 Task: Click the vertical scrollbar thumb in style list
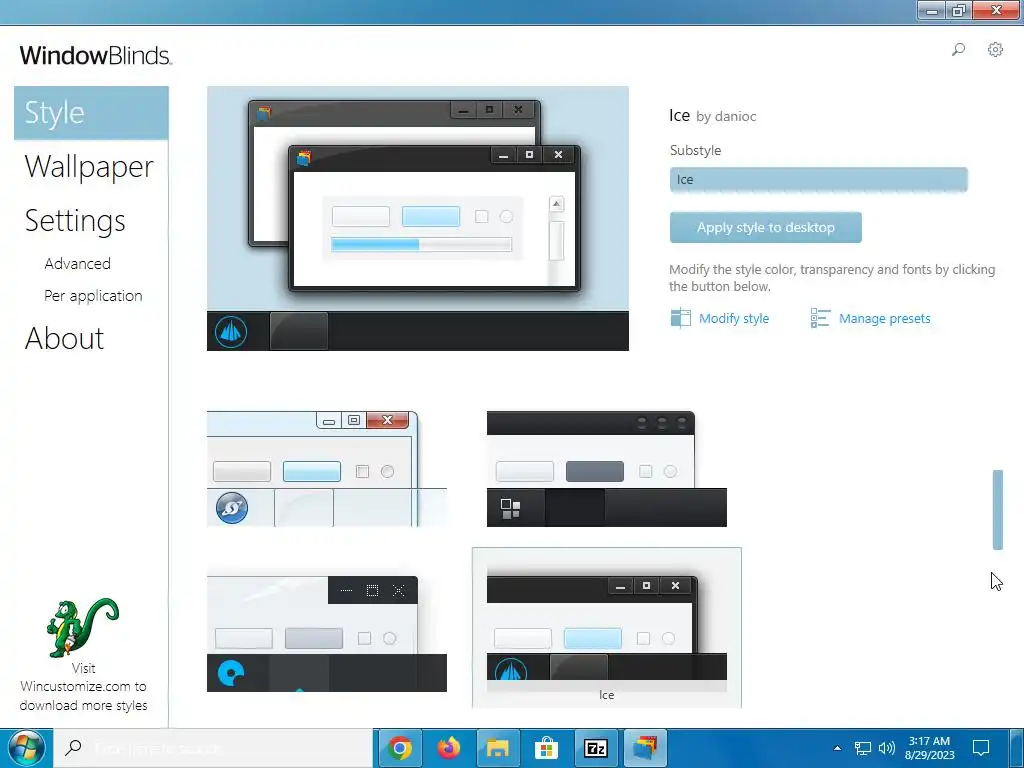tap(997, 509)
